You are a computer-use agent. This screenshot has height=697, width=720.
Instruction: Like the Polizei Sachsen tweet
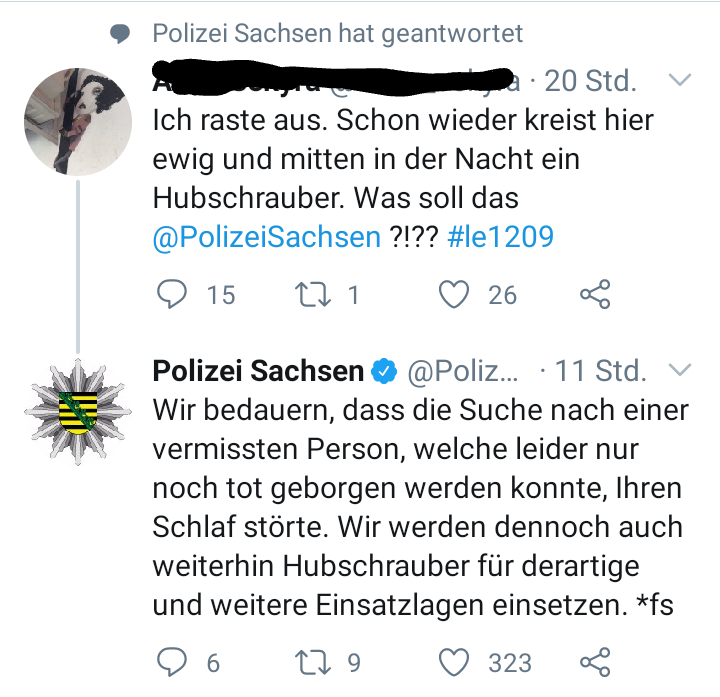pyautogui.click(x=455, y=662)
